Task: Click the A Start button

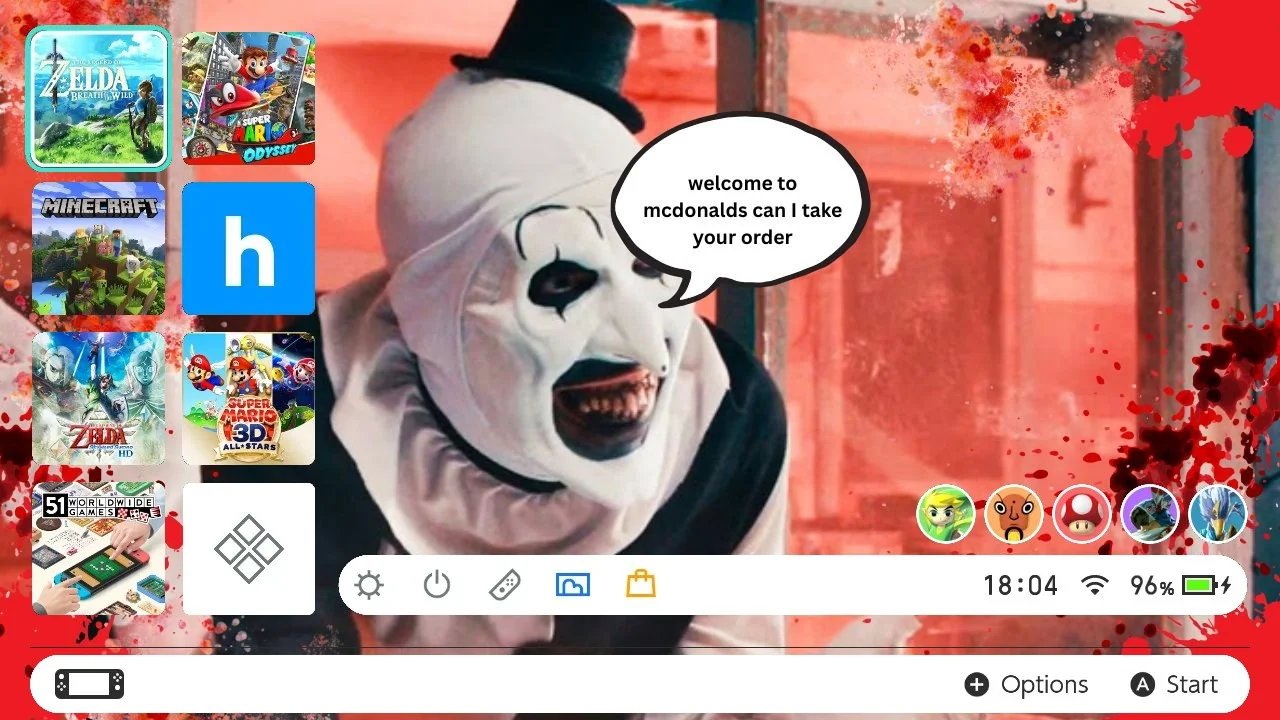Action: click(1174, 684)
